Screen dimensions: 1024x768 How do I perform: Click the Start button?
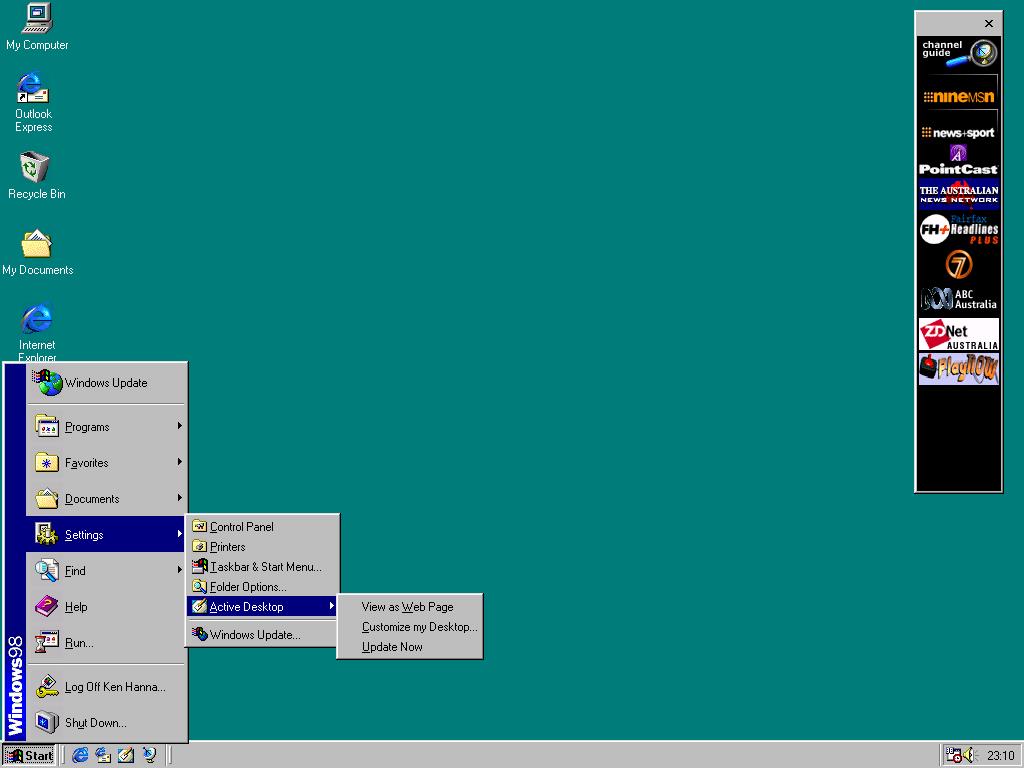pyautogui.click(x=29, y=756)
